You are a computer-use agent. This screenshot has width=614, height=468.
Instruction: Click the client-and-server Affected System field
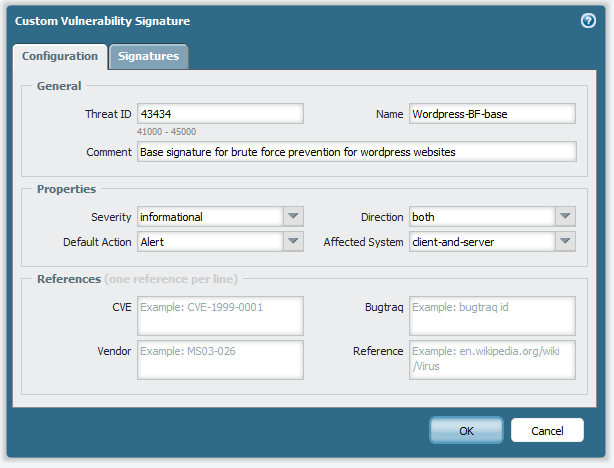(x=481, y=241)
